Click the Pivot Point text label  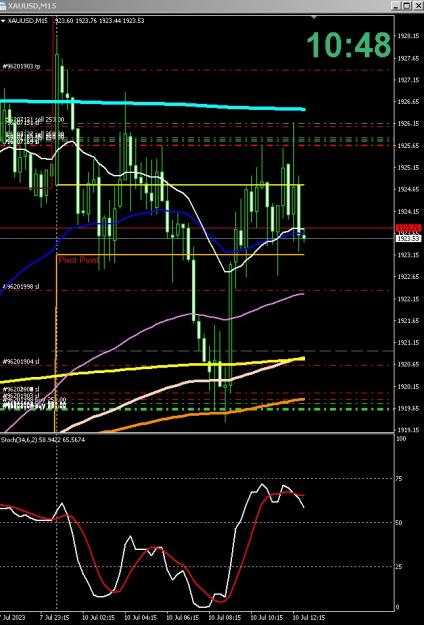point(79,260)
